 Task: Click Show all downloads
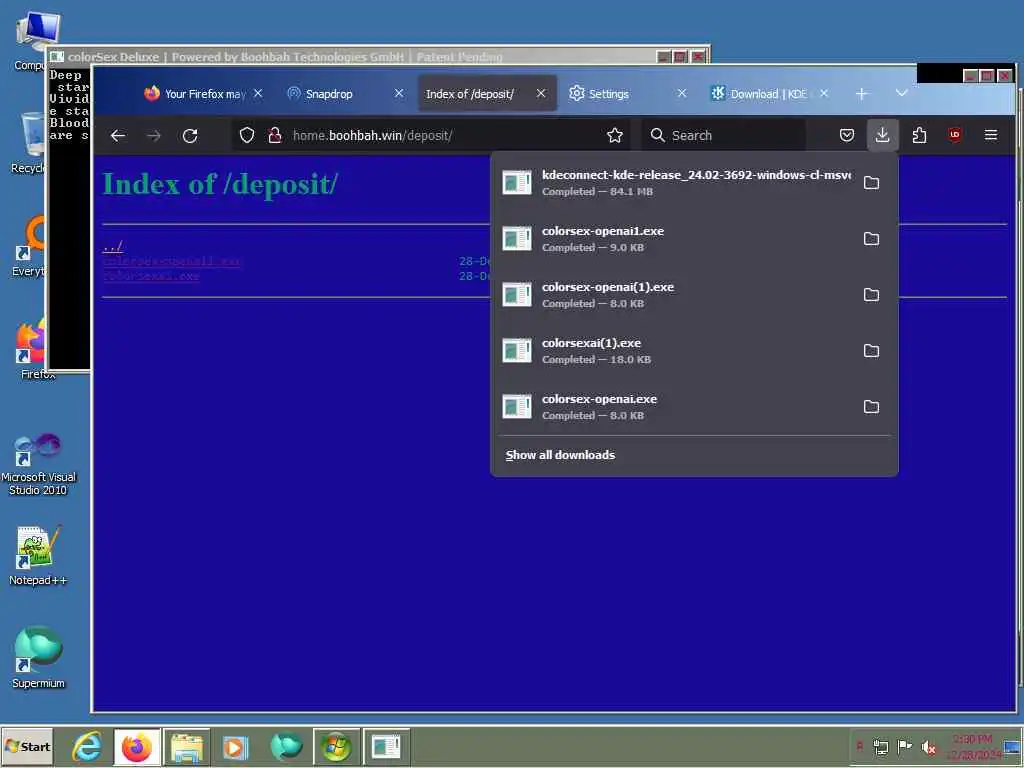tap(560, 455)
